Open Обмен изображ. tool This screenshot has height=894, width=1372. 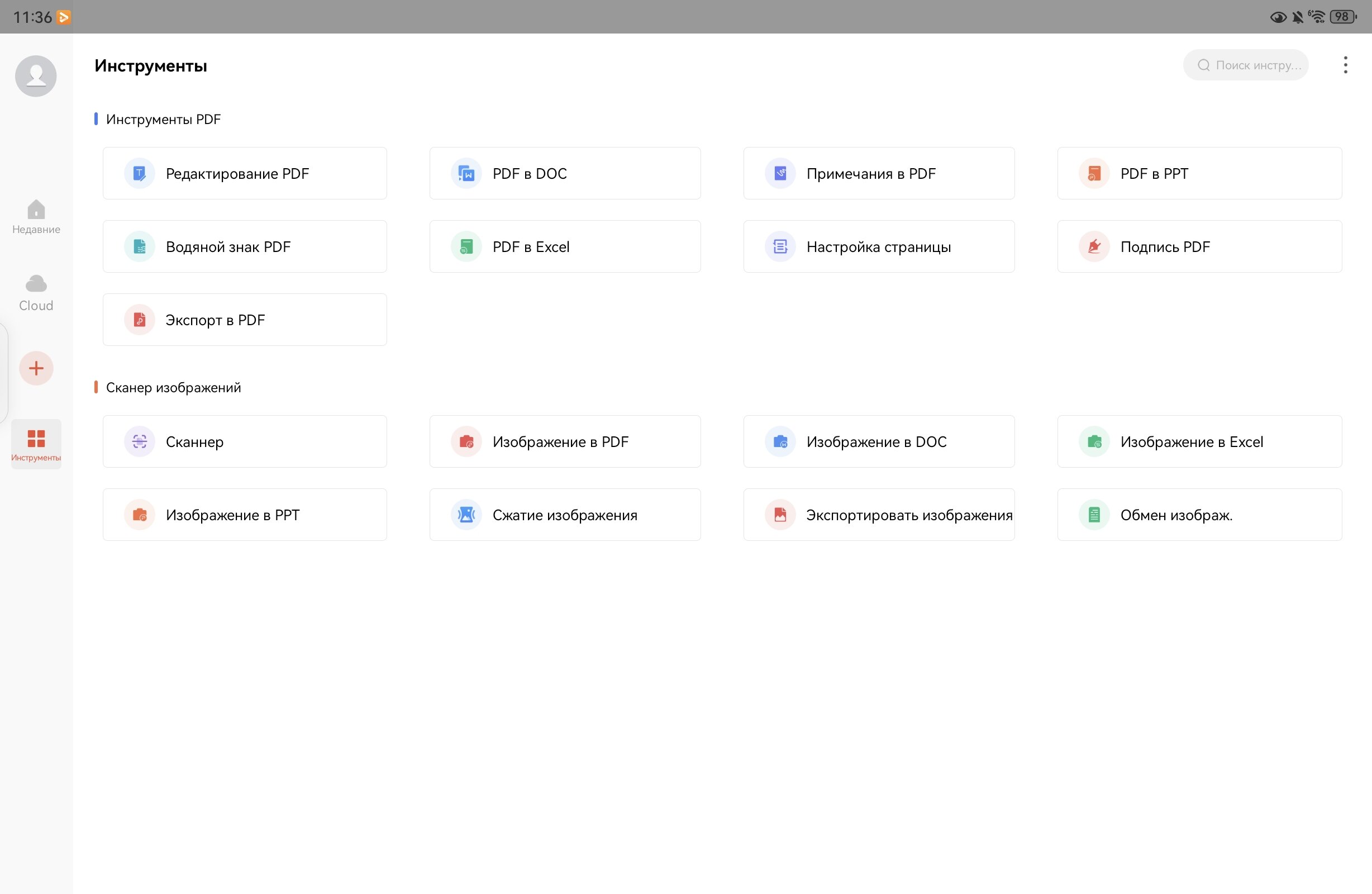point(1199,515)
